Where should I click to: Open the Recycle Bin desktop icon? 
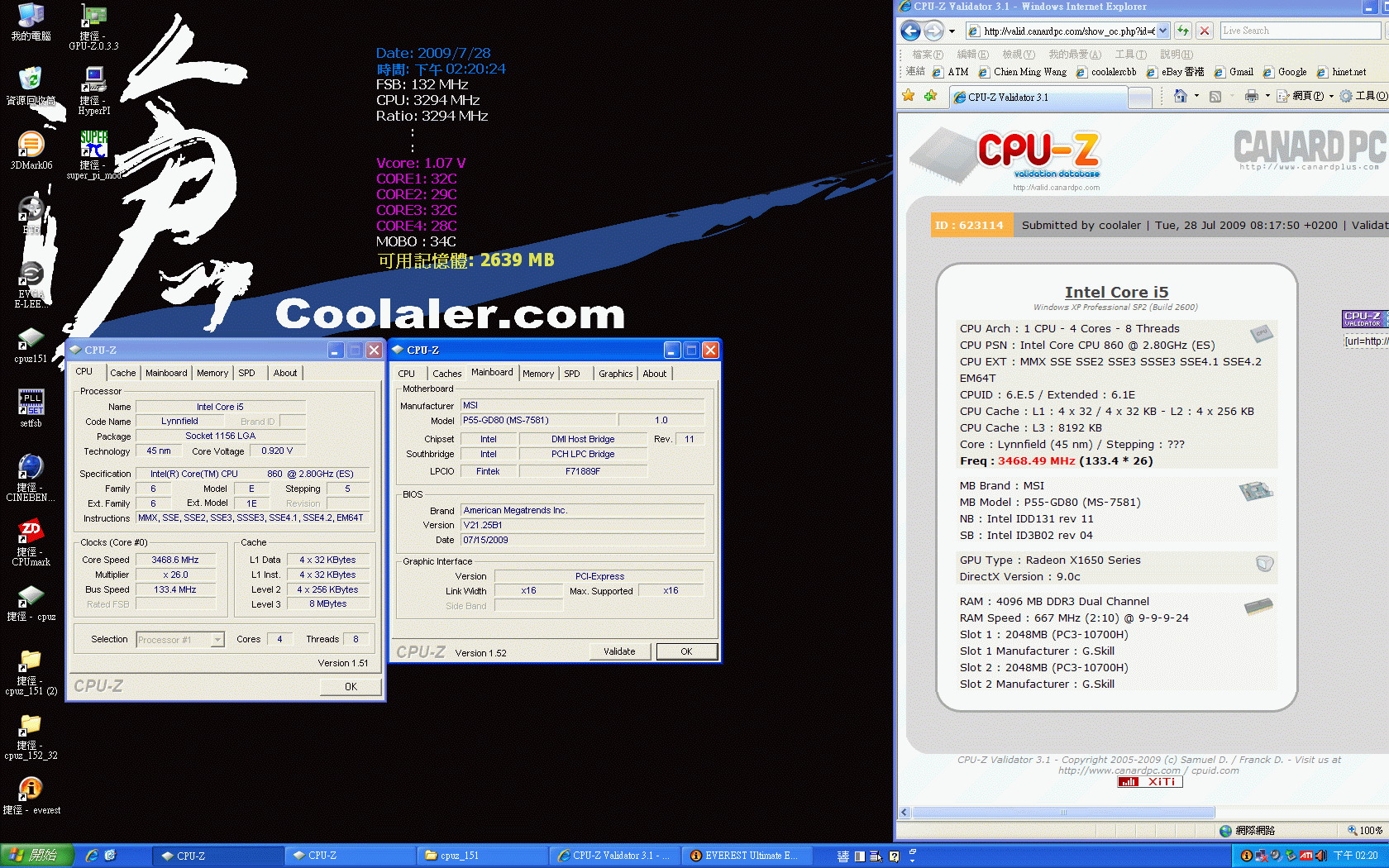[31, 86]
